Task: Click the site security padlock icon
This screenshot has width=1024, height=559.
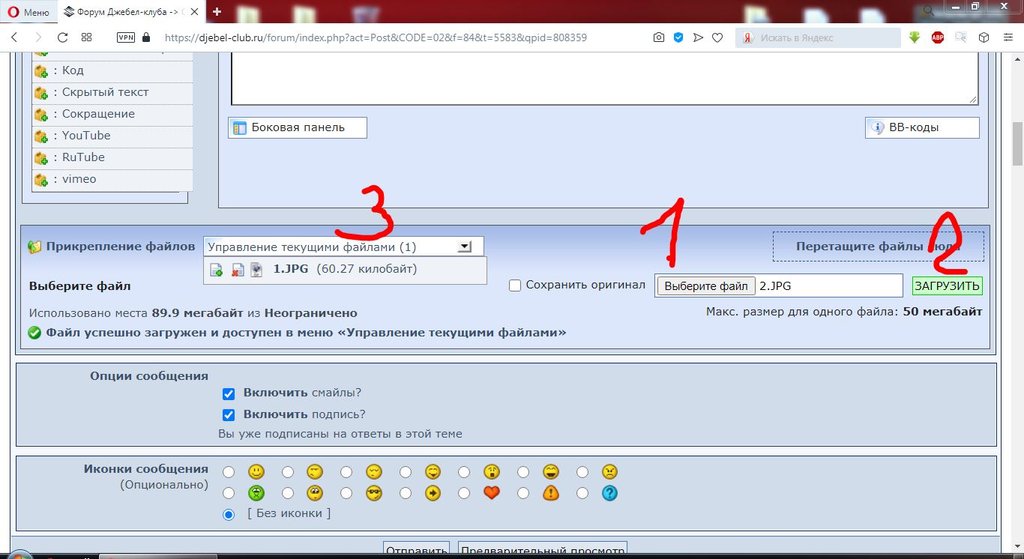Action: point(146,37)
